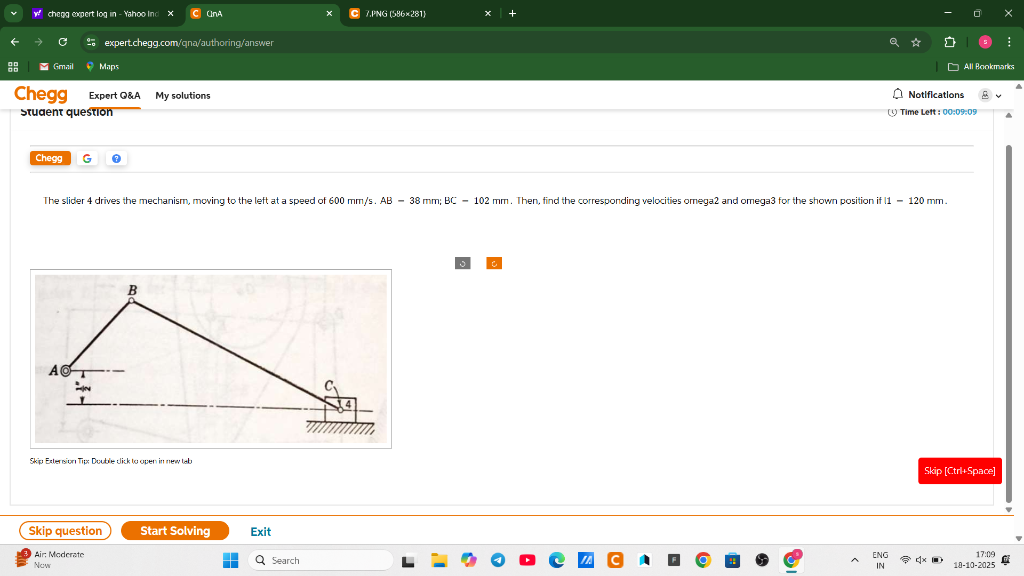Open the Maps bookmark
This screenshot has height=576, width=1024.
click(x=103, y=67)
